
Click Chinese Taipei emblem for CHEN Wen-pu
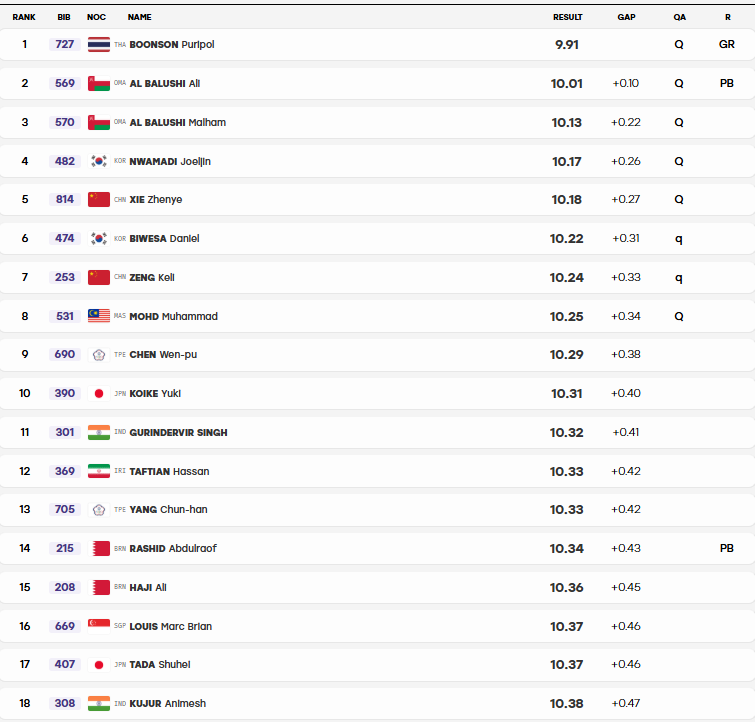pyautogui.click(x=99, y=355)
